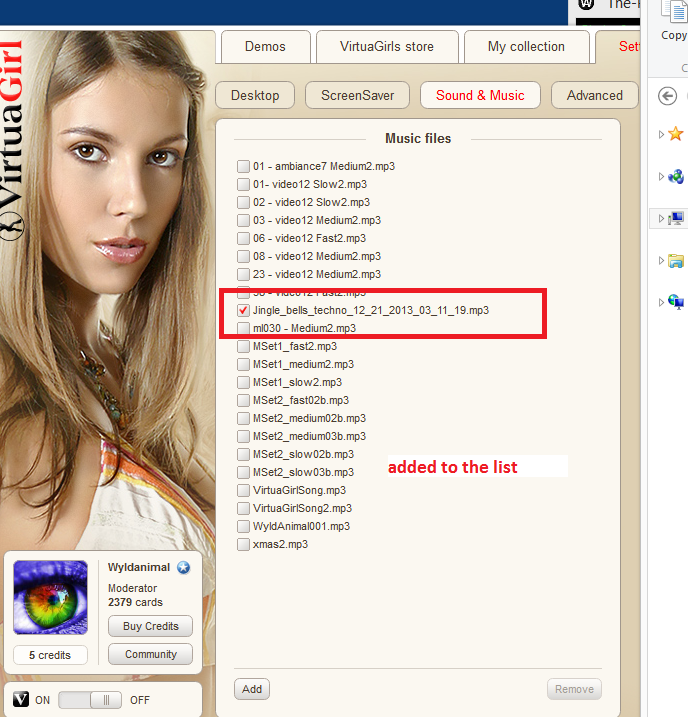Open the Demos tab
This screenshot has width=688, height=717.
click(265, 47)
